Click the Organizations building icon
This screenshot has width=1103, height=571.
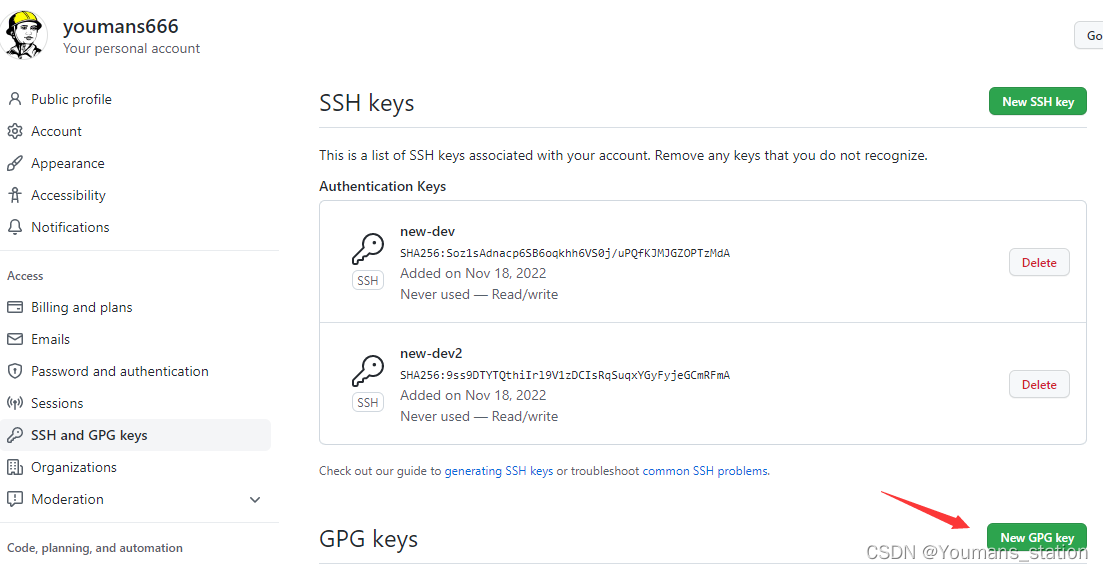click(x=15, y=467)
